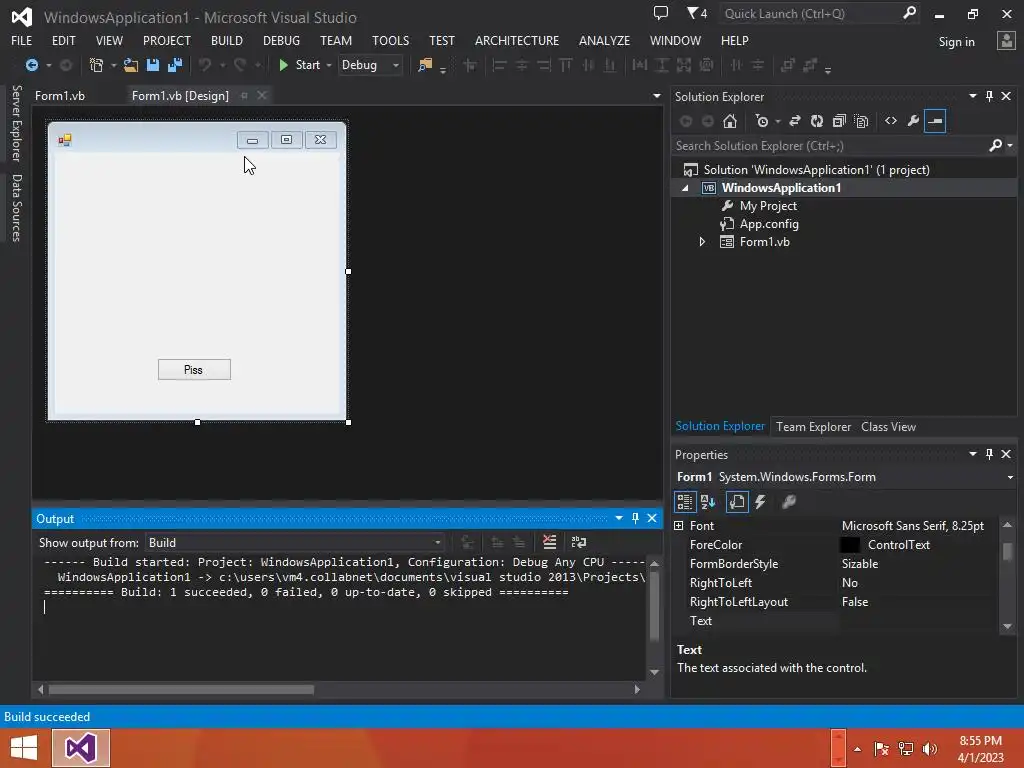
Task: Click the Quick Launch input field
Action: pos(810,13)
